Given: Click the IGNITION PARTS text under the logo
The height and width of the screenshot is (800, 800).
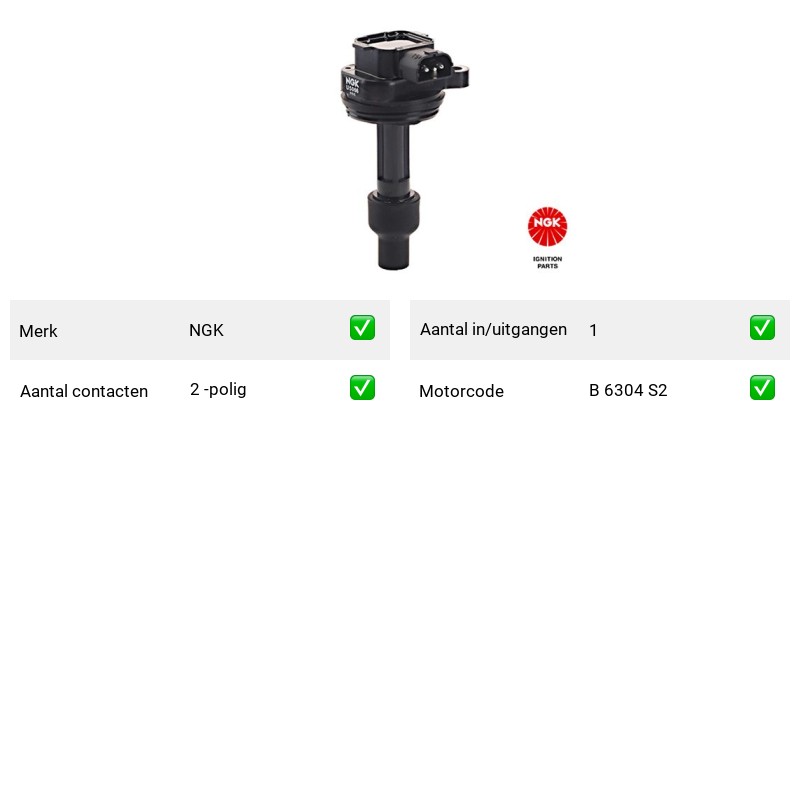Looking at the screenshot, I should point(547,262).
